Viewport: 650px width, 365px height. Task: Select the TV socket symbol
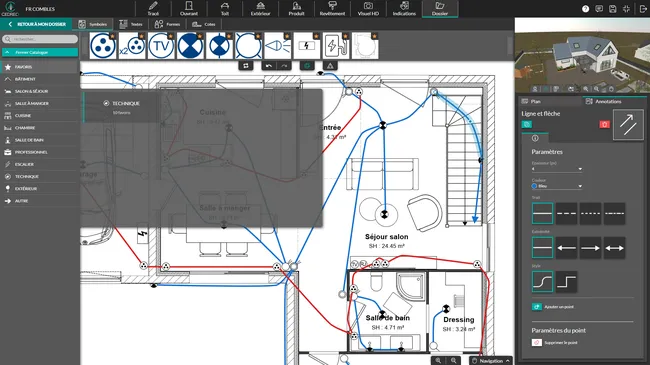click(161, 46)
